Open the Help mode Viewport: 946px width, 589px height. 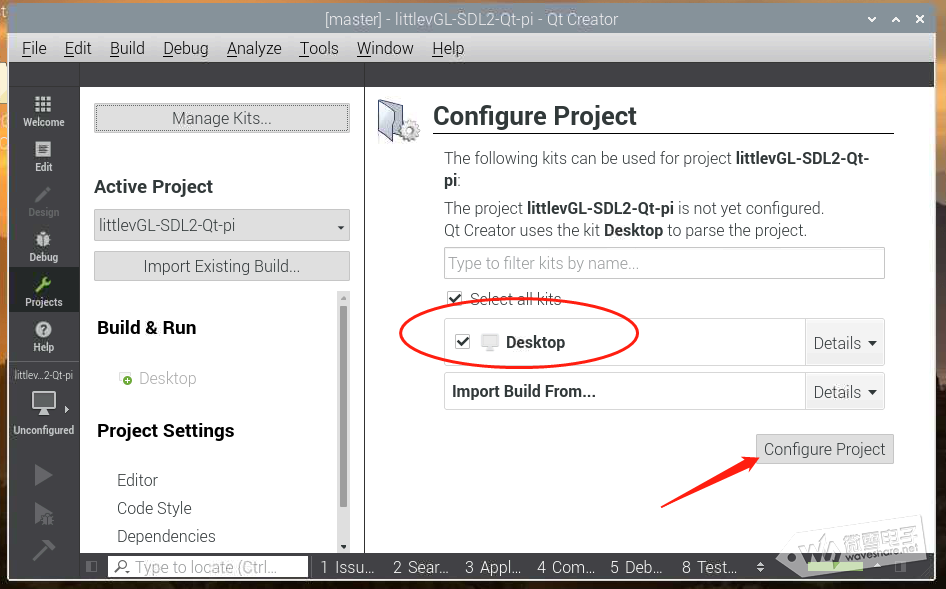coord(43,336)
